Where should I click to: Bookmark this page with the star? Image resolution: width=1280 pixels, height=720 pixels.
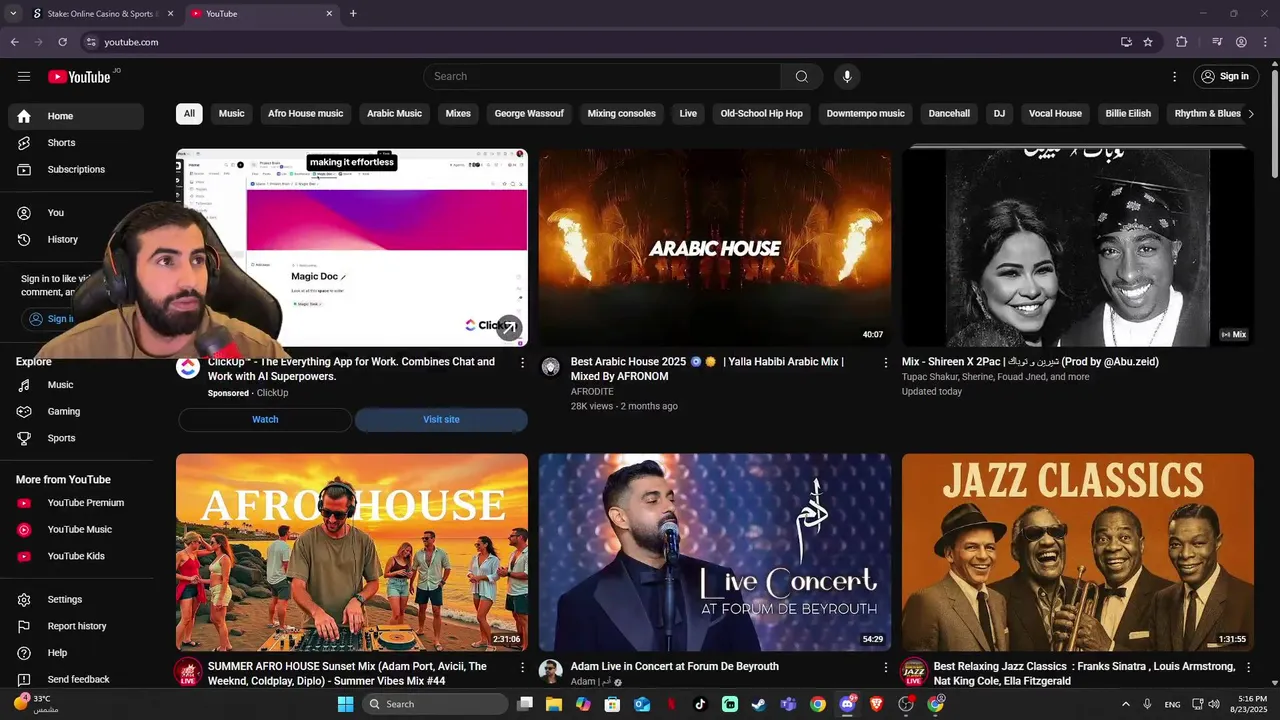pos(1148,42)
